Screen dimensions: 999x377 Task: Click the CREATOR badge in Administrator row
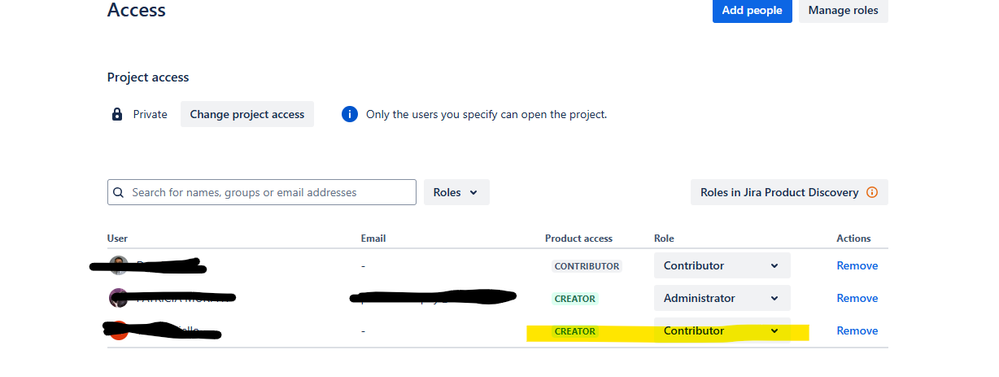pyautogui.click(x=575, y=299)
